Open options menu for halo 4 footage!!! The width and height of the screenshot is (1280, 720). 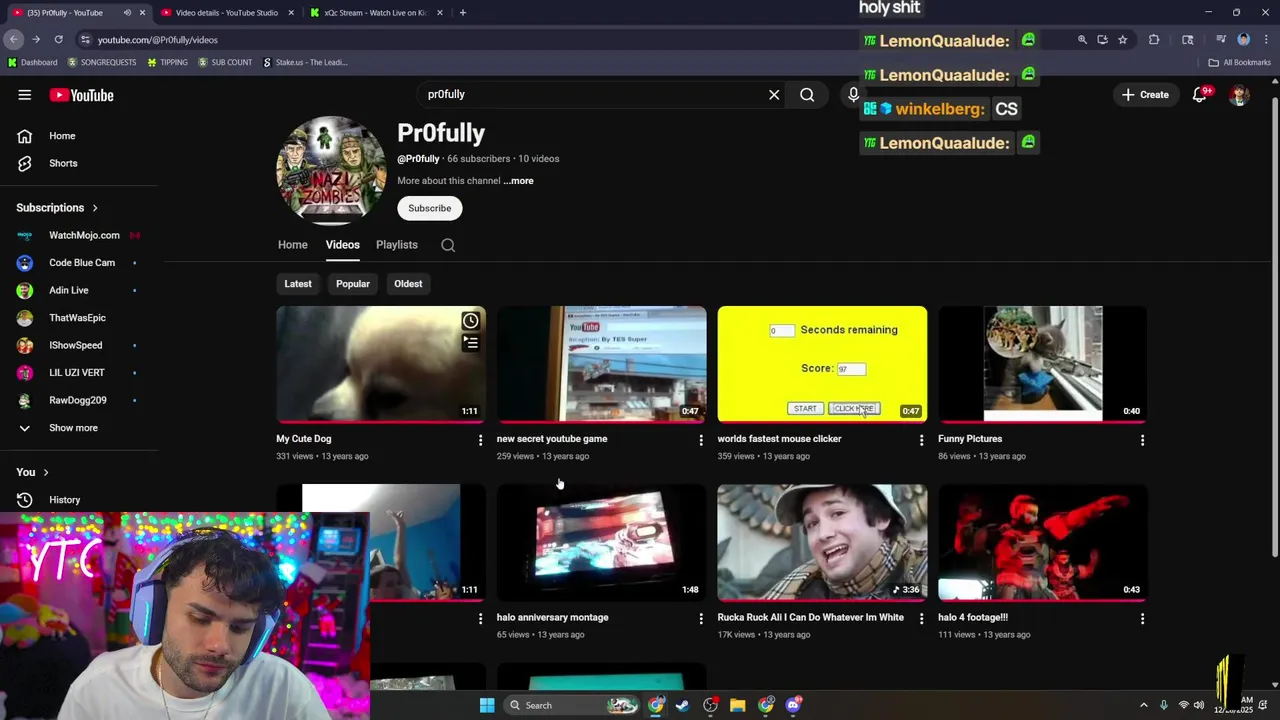click(x=1142, y=619)
